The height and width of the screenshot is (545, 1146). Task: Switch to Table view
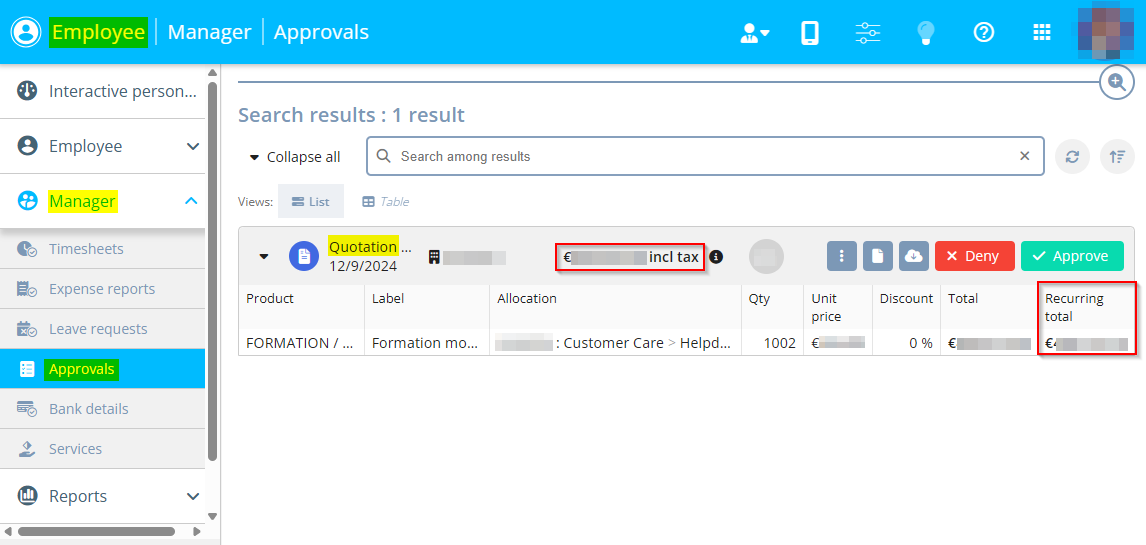385,201
